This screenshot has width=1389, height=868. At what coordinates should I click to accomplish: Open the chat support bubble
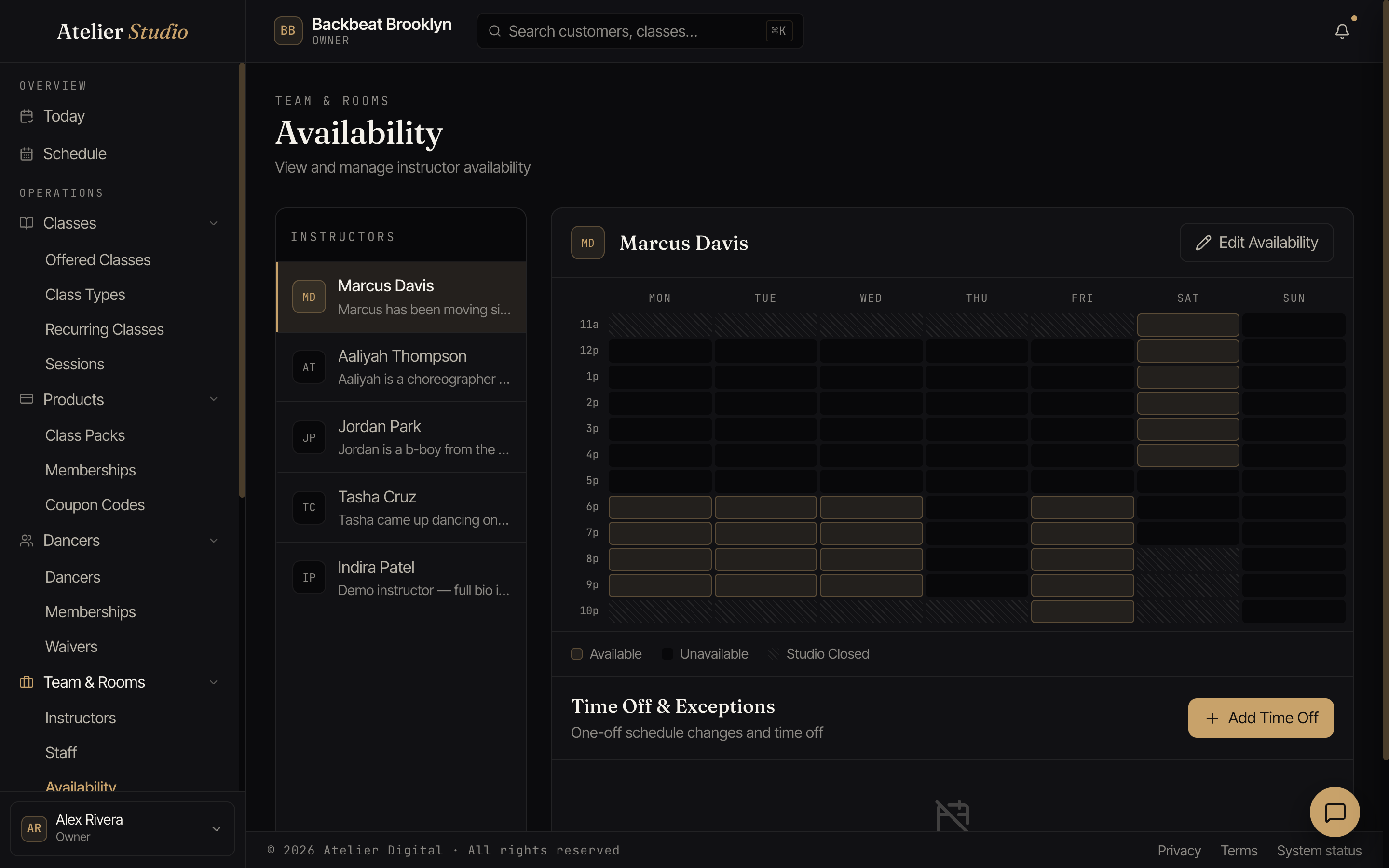coord(1335,813)
